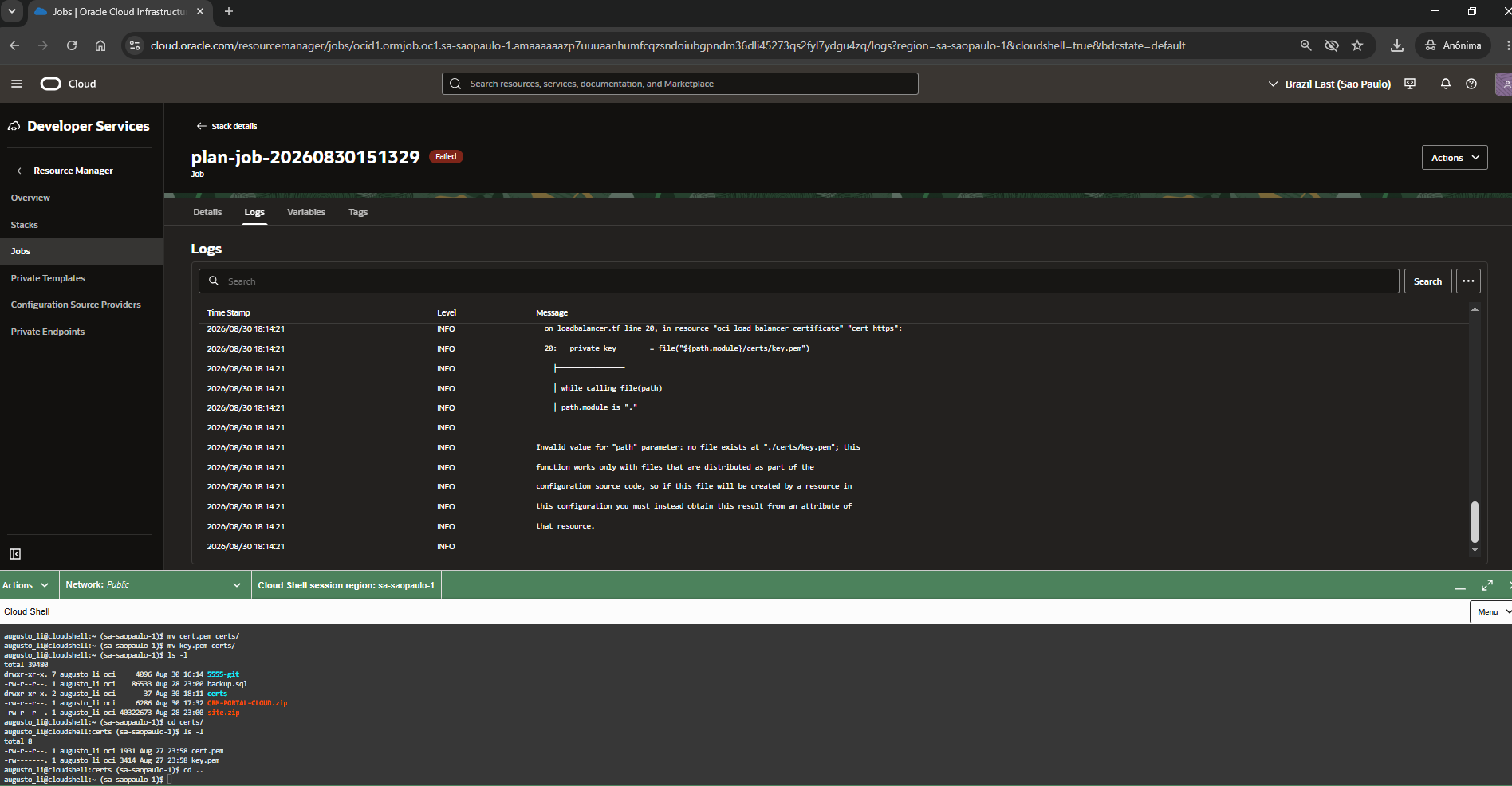Focus the global search resources field
1512x786 pixels.
pos(680,84)
